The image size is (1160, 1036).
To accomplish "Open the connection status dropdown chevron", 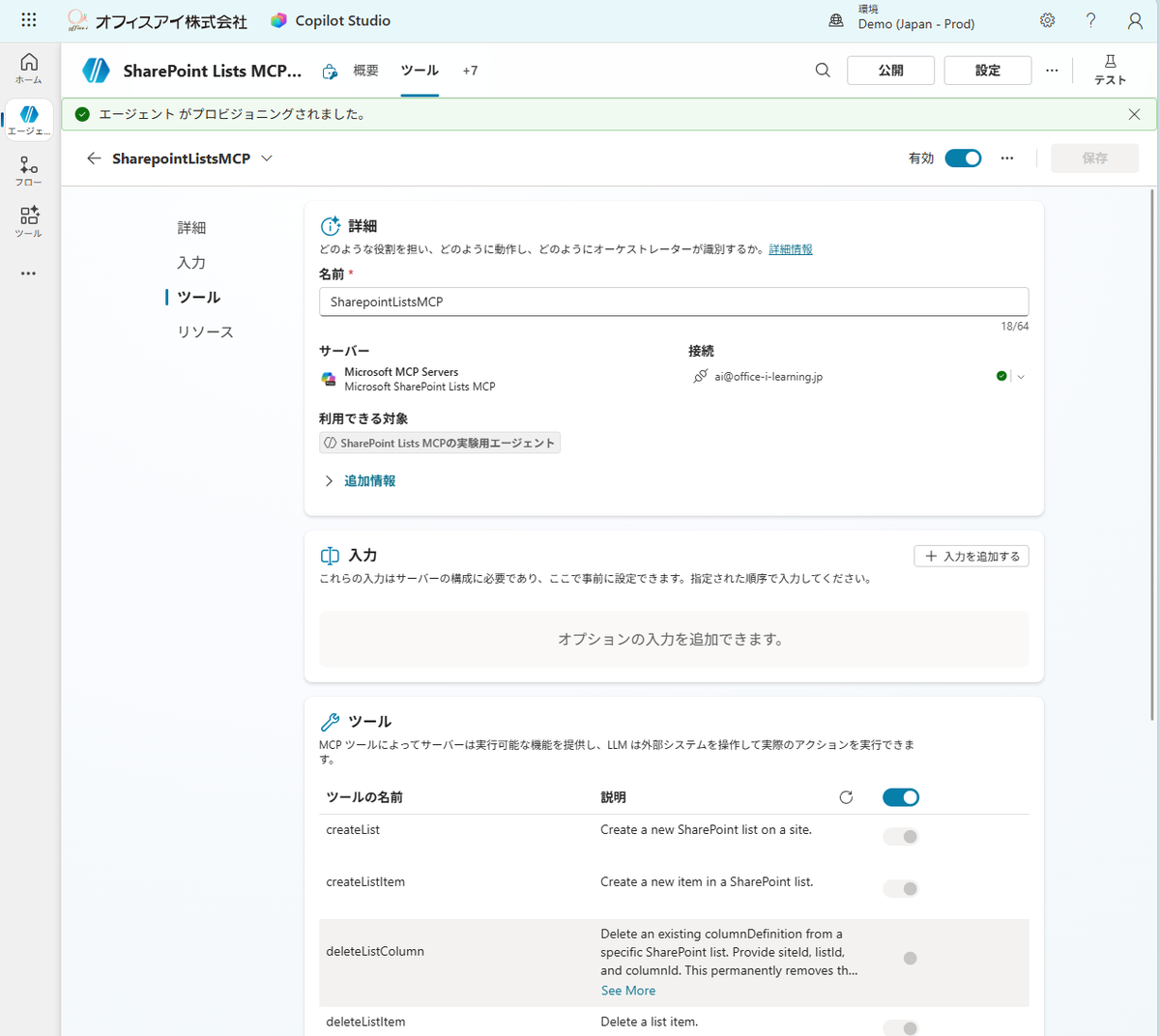I will 1021,377.
